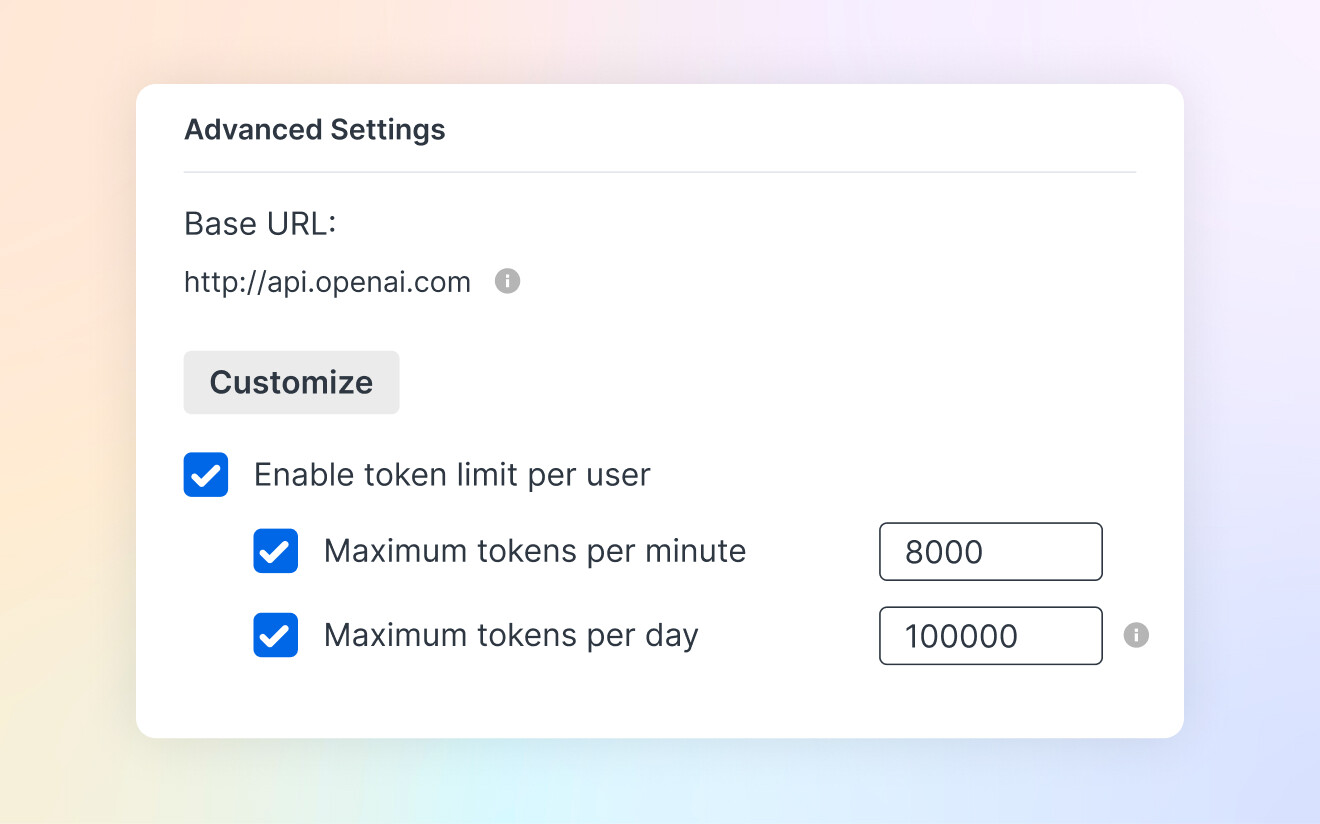1320x824 pixels.
Task: Place cursor in the field showing 8000
Action: (990, 551)
